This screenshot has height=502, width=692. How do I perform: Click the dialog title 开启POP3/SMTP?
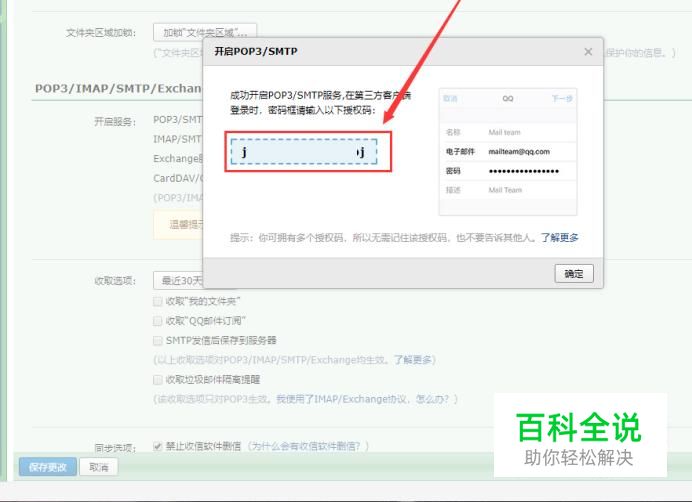[256, 52]
